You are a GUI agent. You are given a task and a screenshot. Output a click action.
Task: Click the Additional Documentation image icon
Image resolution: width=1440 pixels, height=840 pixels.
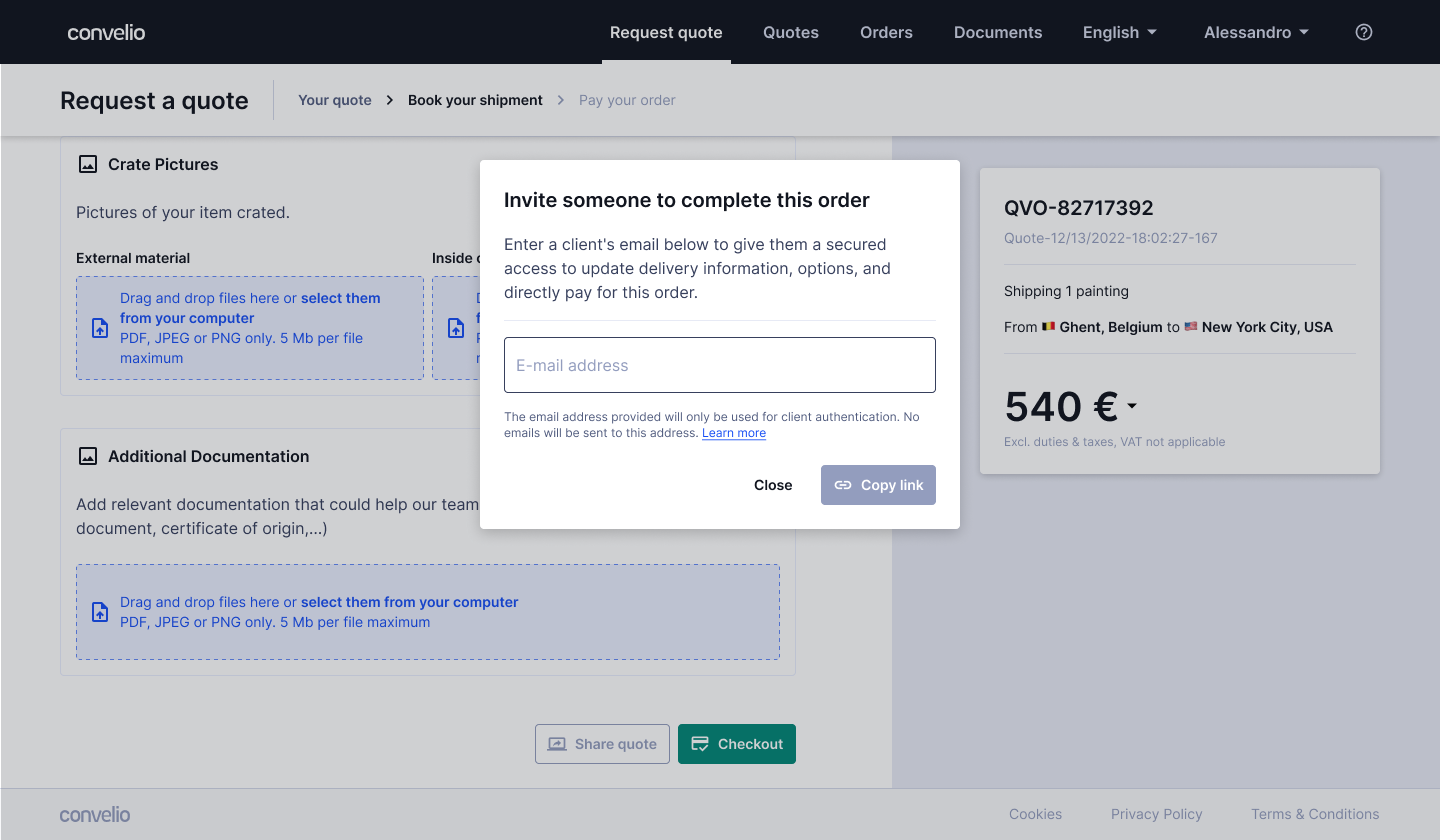[88, 456]
